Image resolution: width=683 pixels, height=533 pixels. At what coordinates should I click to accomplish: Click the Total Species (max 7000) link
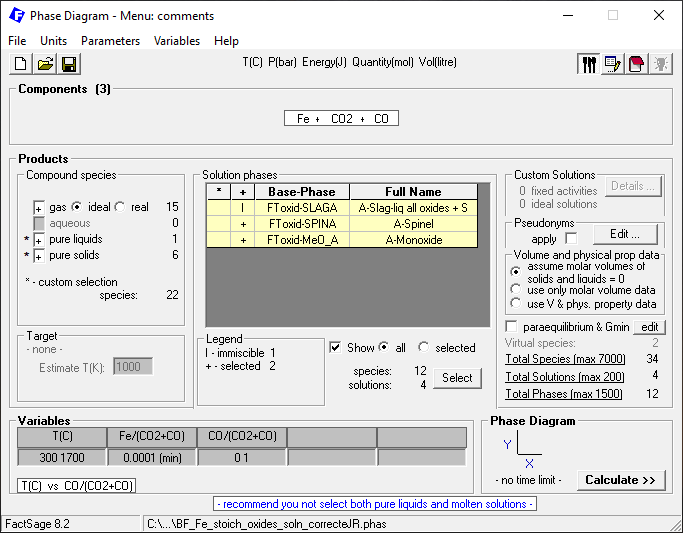tap(565, 359)
